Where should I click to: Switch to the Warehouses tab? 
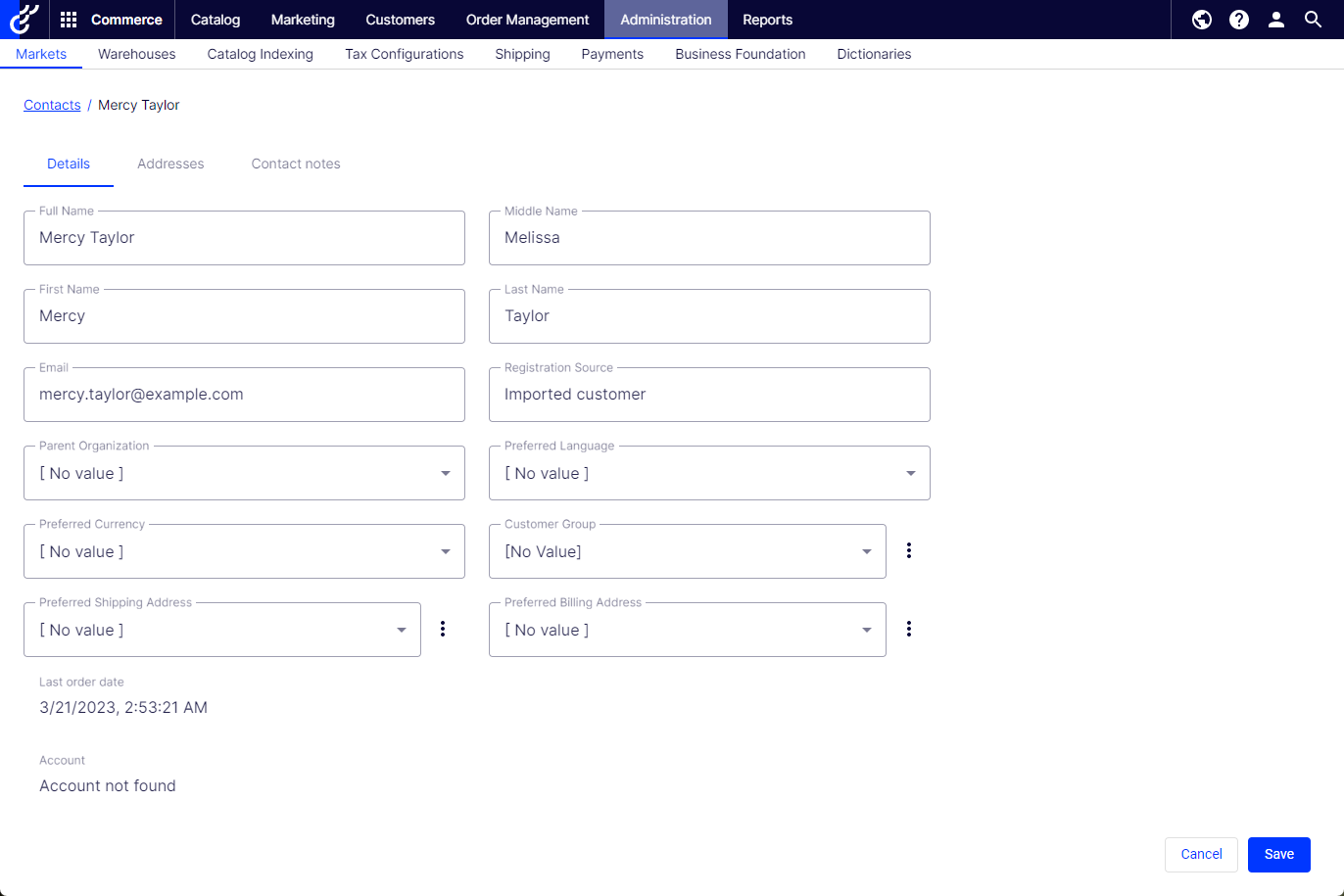[x=137, y=54]
